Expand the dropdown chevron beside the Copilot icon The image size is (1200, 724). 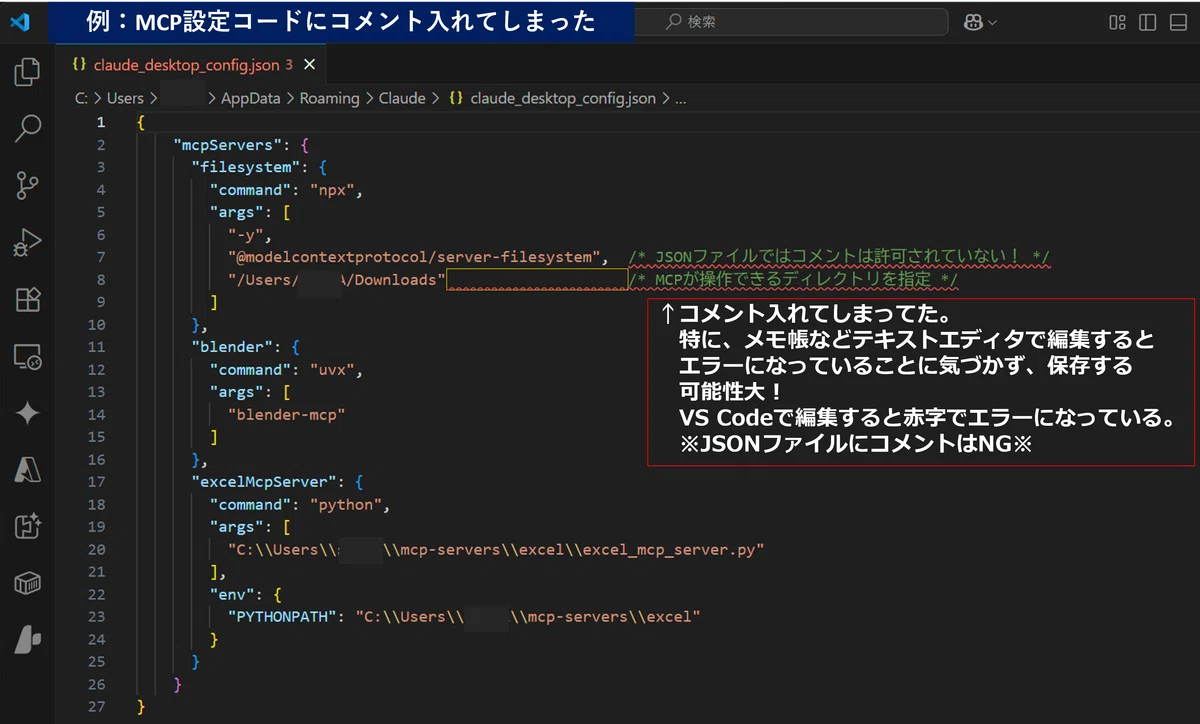click(992, 22)
